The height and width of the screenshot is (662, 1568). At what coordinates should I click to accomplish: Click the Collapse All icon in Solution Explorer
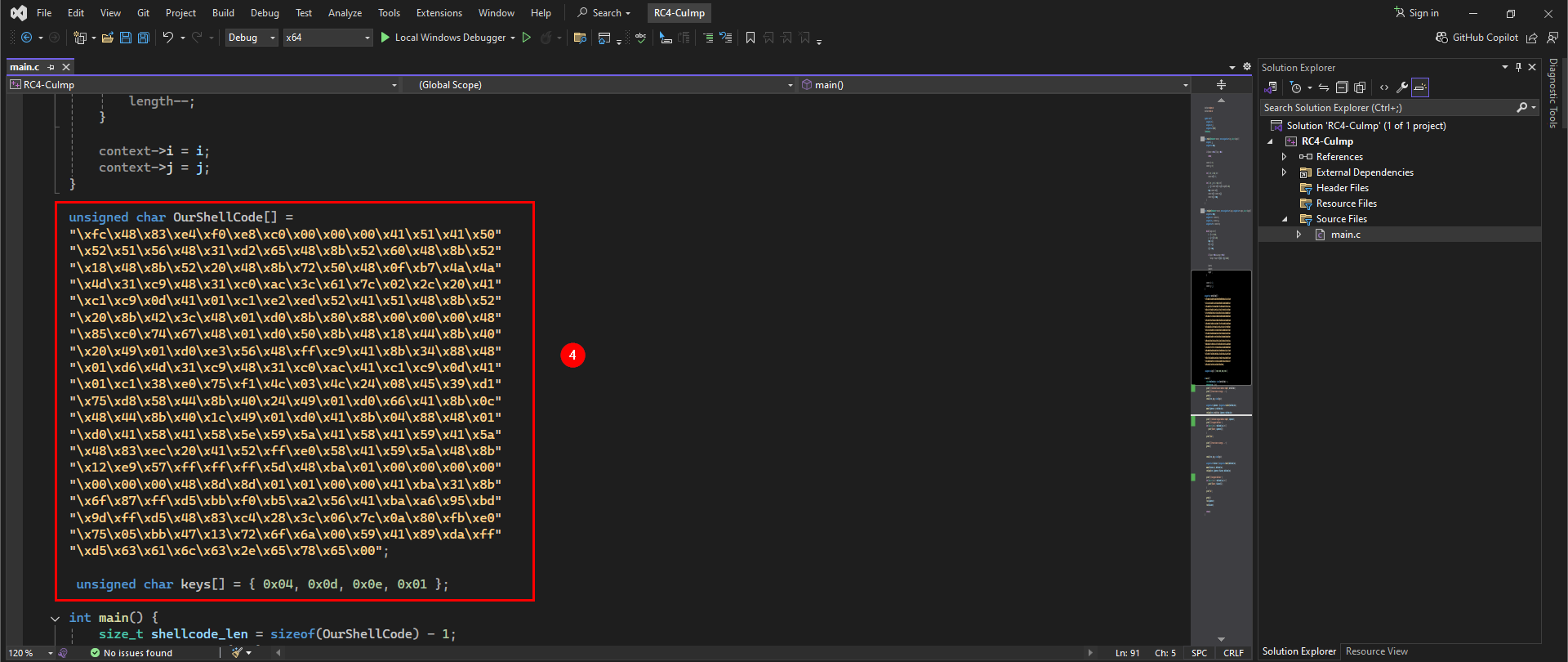pos(1342,87)
